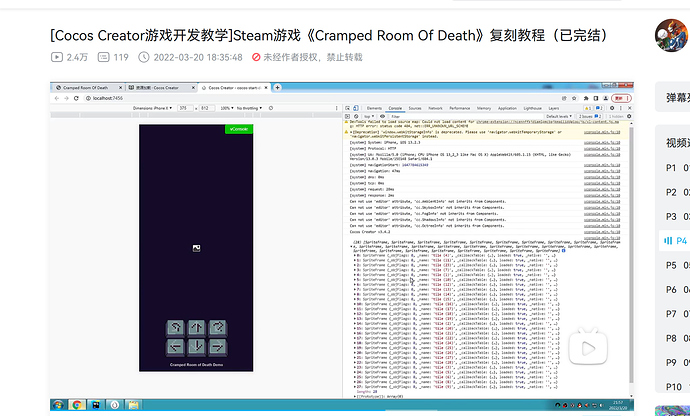Switch to the Cramped Room Of Death browser tab
The width and height of the screenshot is (690, 416).
coord(87,88)
